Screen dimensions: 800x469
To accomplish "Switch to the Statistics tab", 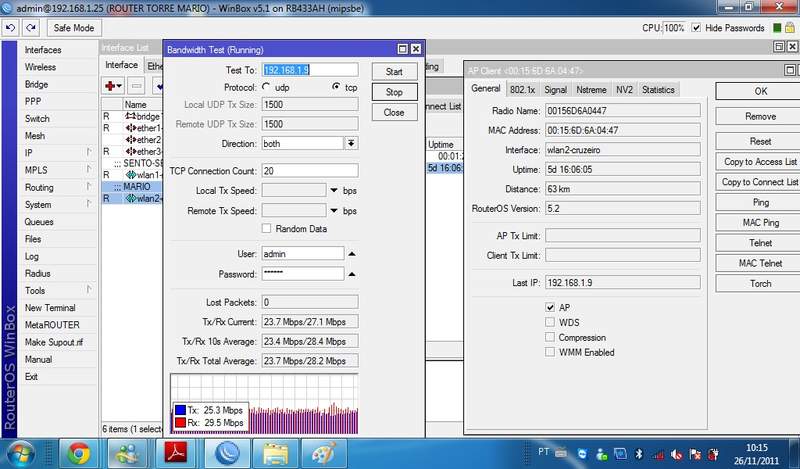I will click(x=658, y=89).
